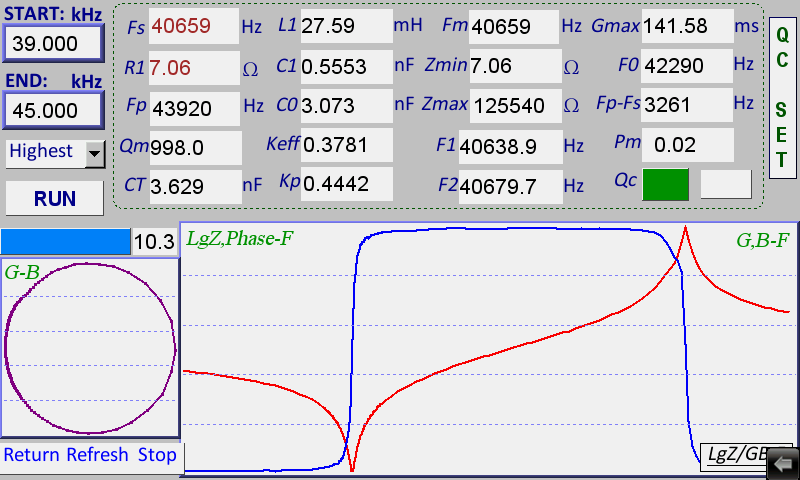
Task: Click the Return link
Action: pyautogui.click(x=32, y=455)
